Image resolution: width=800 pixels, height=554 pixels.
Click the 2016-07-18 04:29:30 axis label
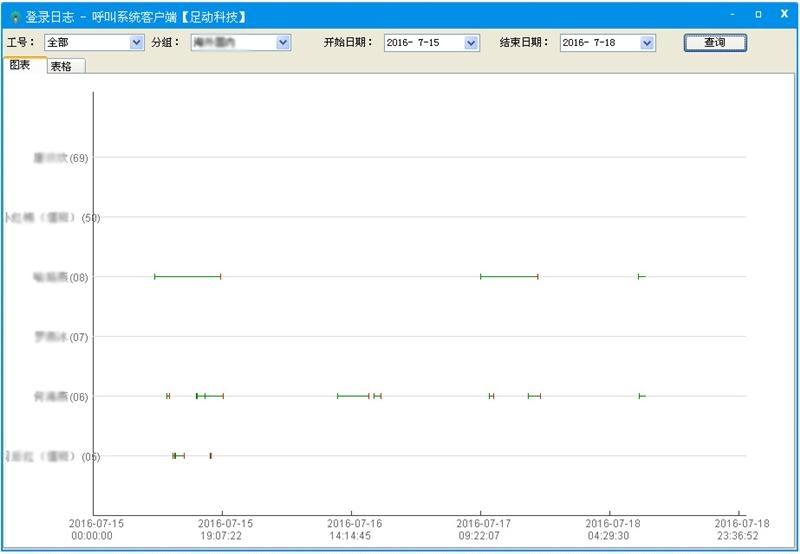tap(612, 529)
